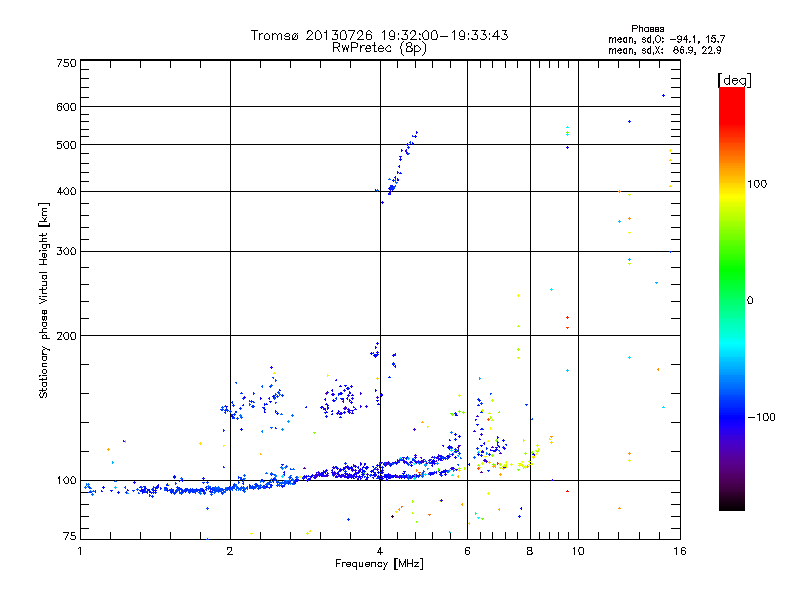Image resolution: width=800 pixels, height=600 pixels.
Task: Click the x-axis label "Frequency [MHz]"
Action: (379, 564)
